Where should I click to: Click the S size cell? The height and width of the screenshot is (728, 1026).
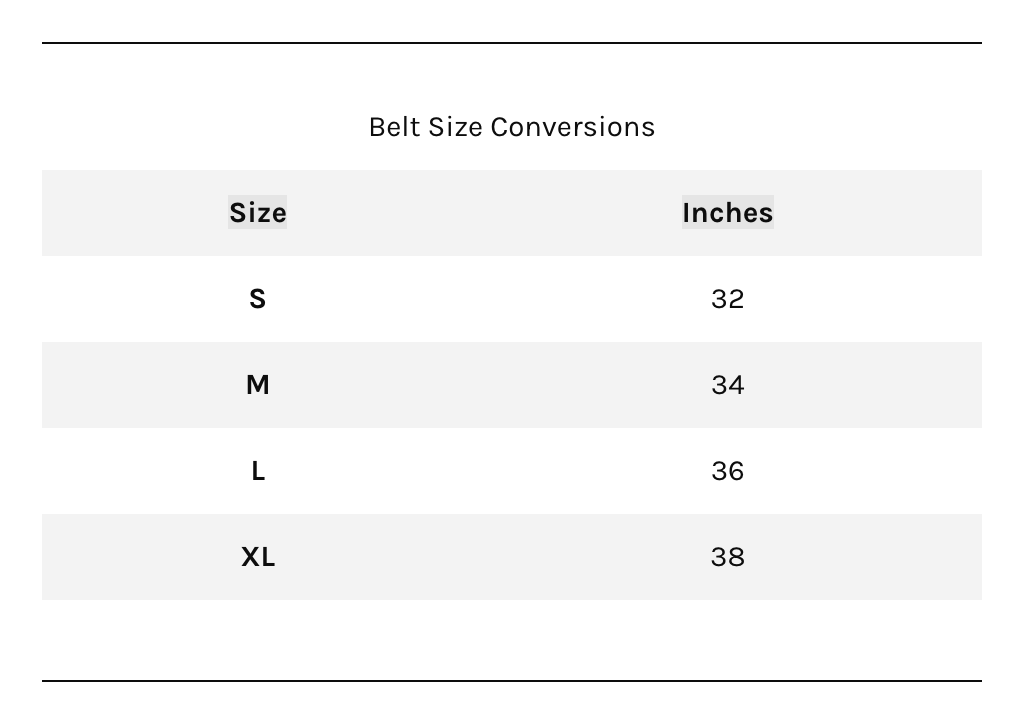point(257,299)
